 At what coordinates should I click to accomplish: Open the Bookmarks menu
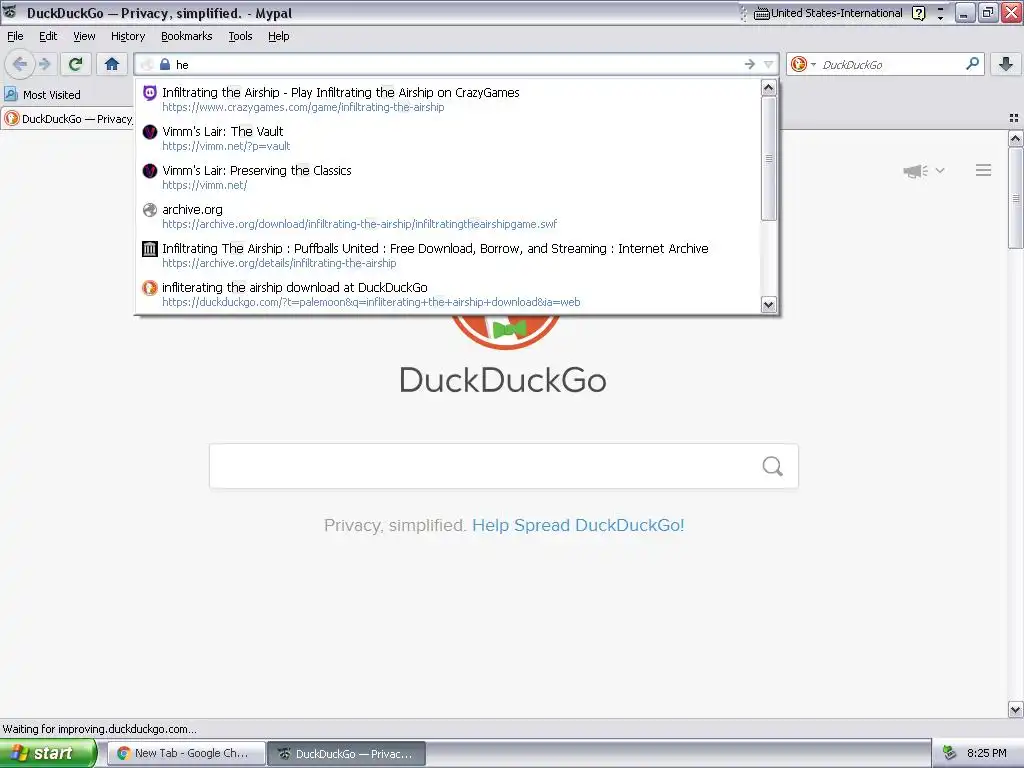187,36
